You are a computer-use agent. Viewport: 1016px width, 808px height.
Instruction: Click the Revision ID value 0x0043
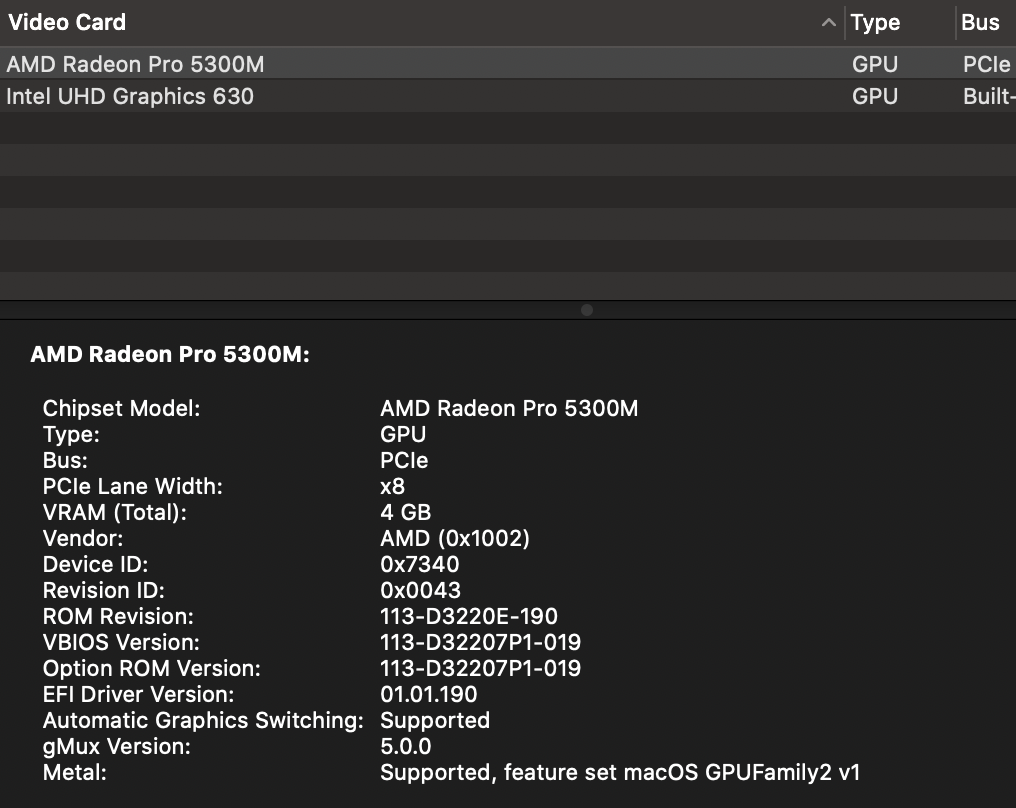[421, 590]
